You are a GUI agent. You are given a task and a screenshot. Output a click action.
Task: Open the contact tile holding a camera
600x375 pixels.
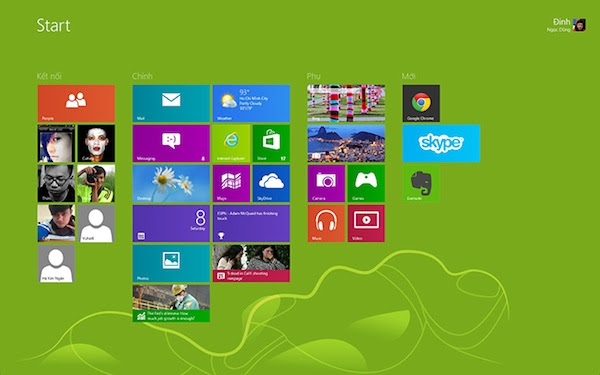coord(96,183)
